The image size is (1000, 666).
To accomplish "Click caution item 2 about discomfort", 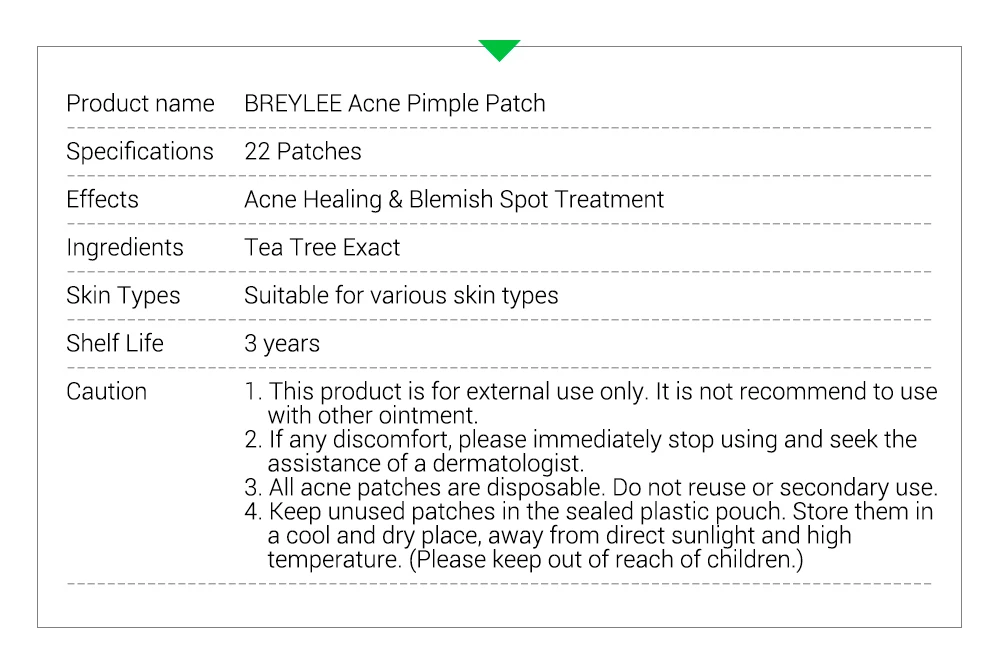I will [x=580, y=451].
